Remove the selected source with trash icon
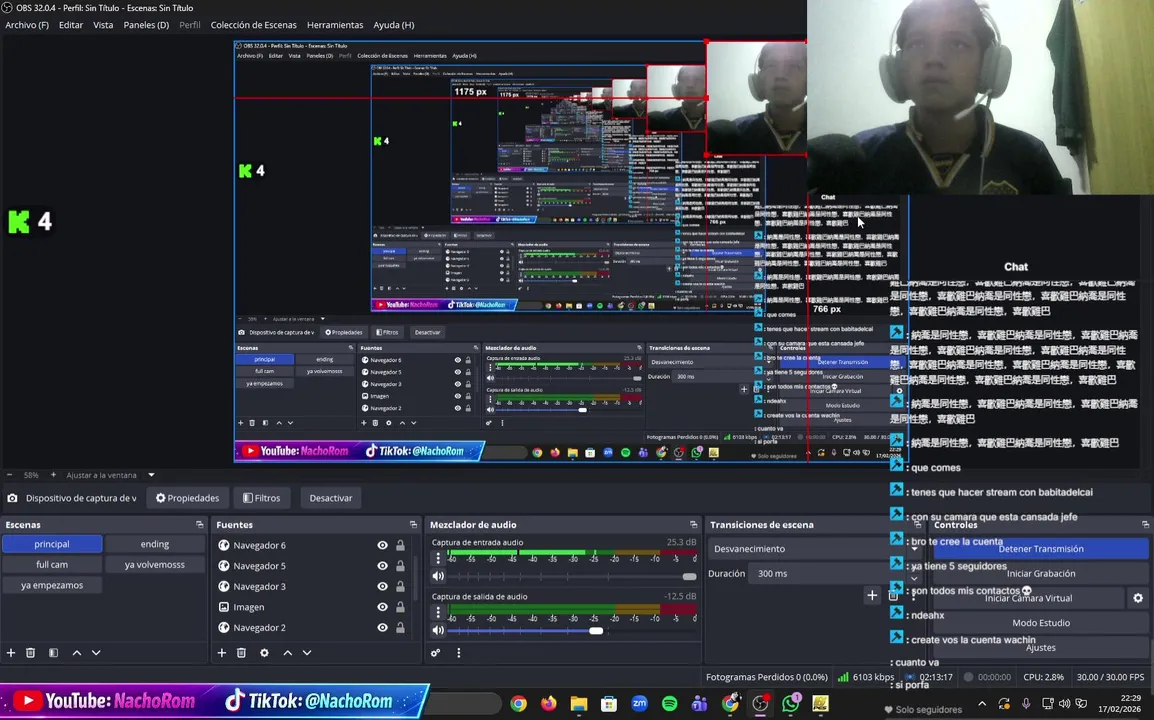 (241, 653)
